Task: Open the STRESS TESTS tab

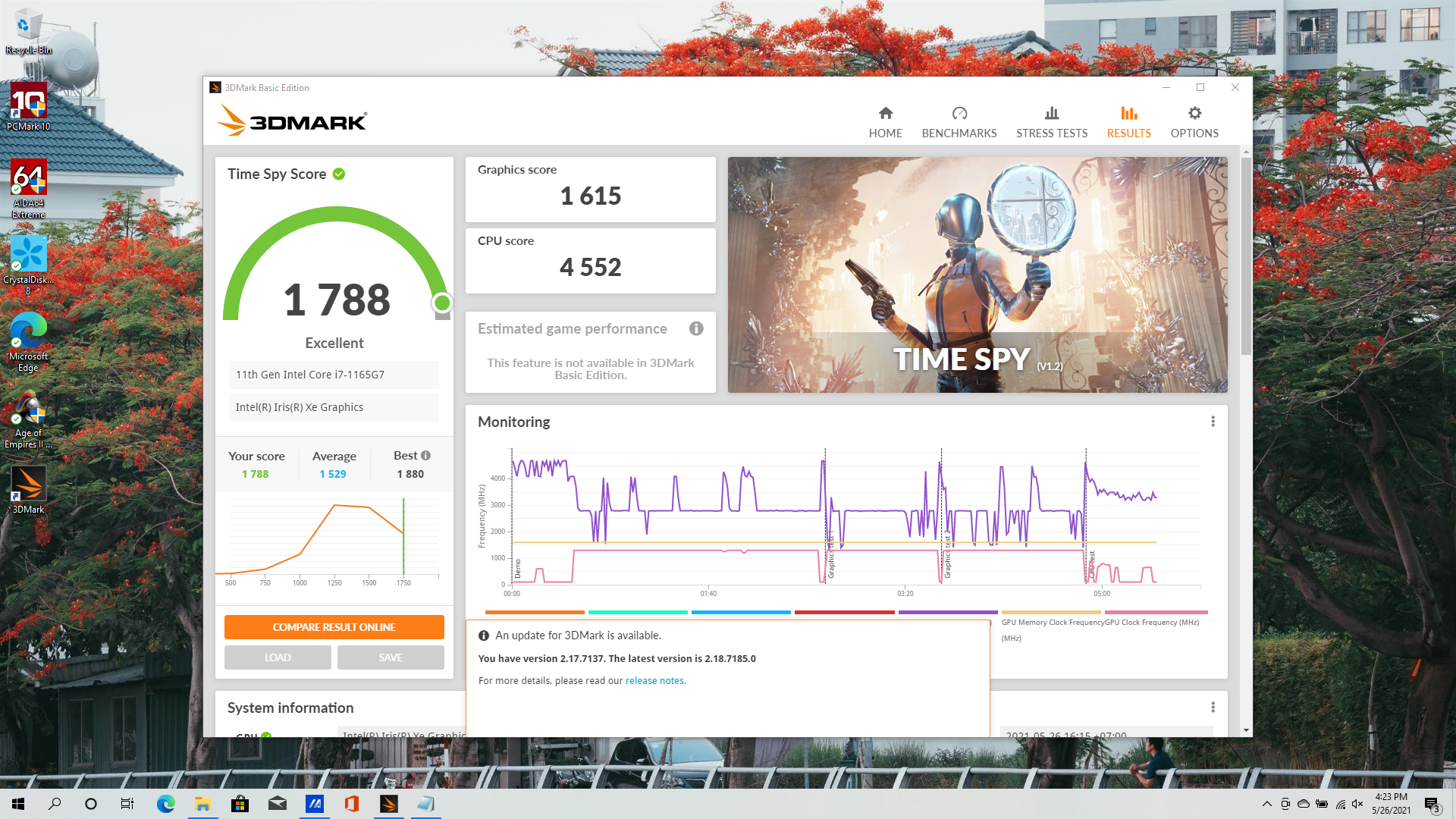Action: click(1052, 122)
